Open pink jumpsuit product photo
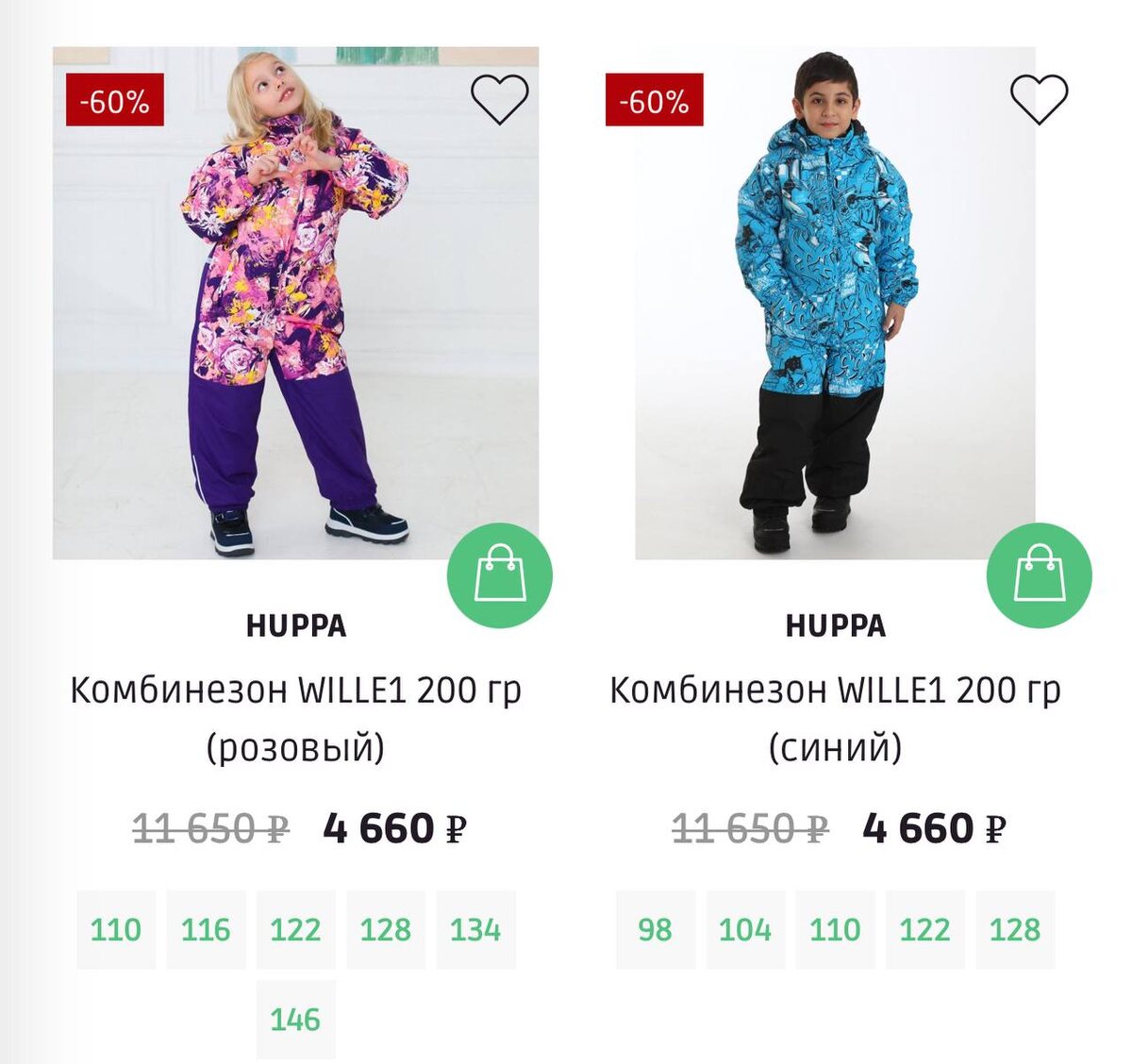This screenshot has width=1132, height=1064. [295, 303]
